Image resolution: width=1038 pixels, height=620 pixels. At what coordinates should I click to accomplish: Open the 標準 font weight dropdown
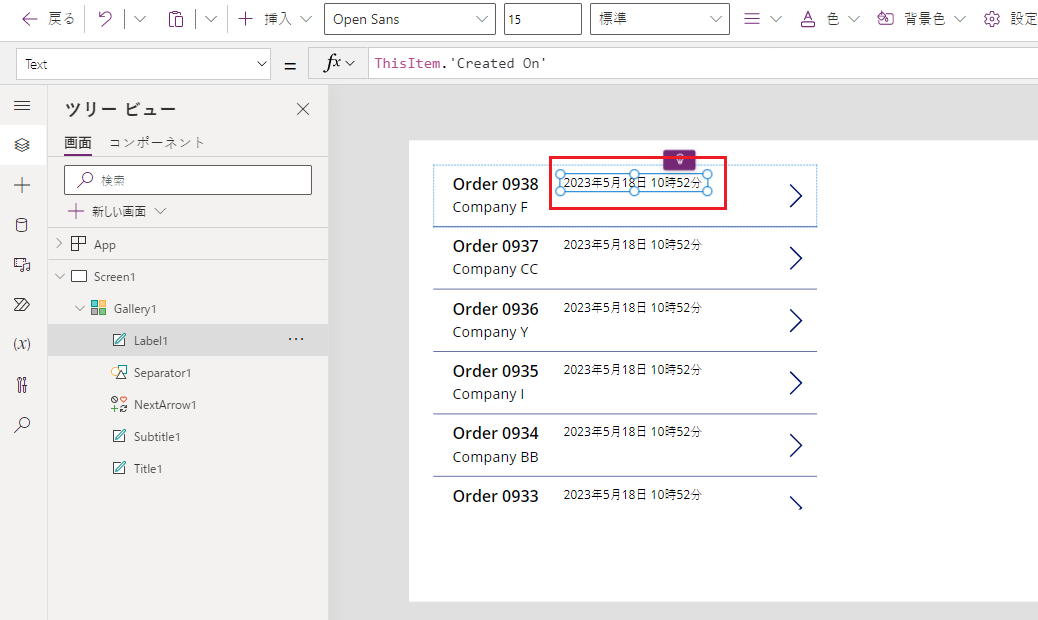659,19
